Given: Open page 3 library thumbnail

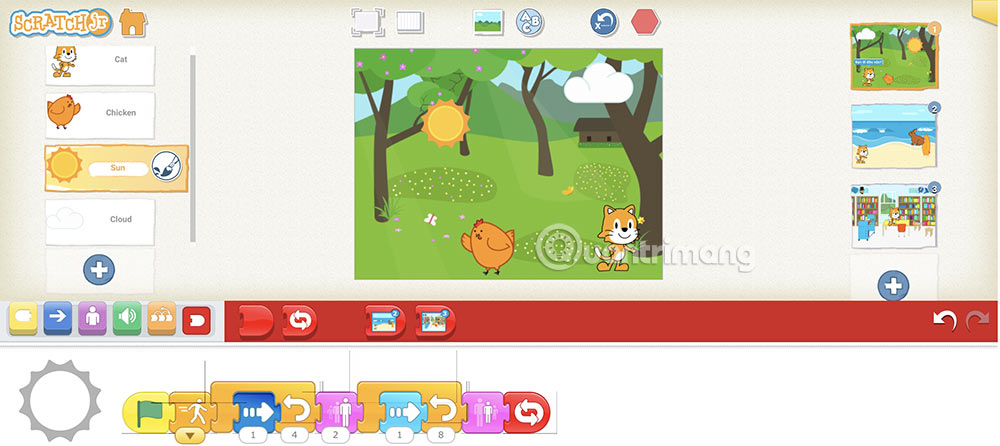Looking at the screenshot, I should click(894, 217).
